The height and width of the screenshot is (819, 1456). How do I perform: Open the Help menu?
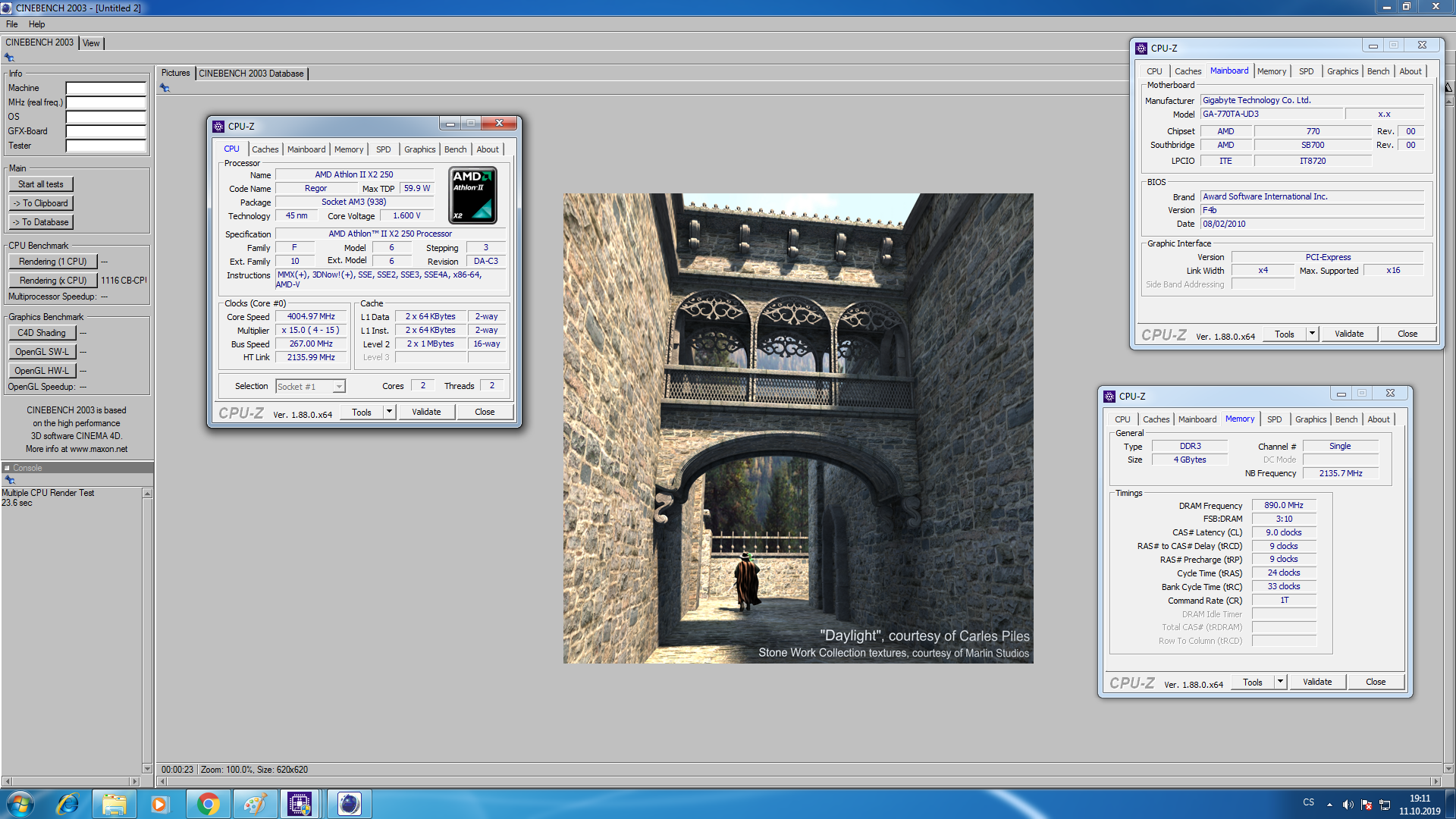[36, 24]
